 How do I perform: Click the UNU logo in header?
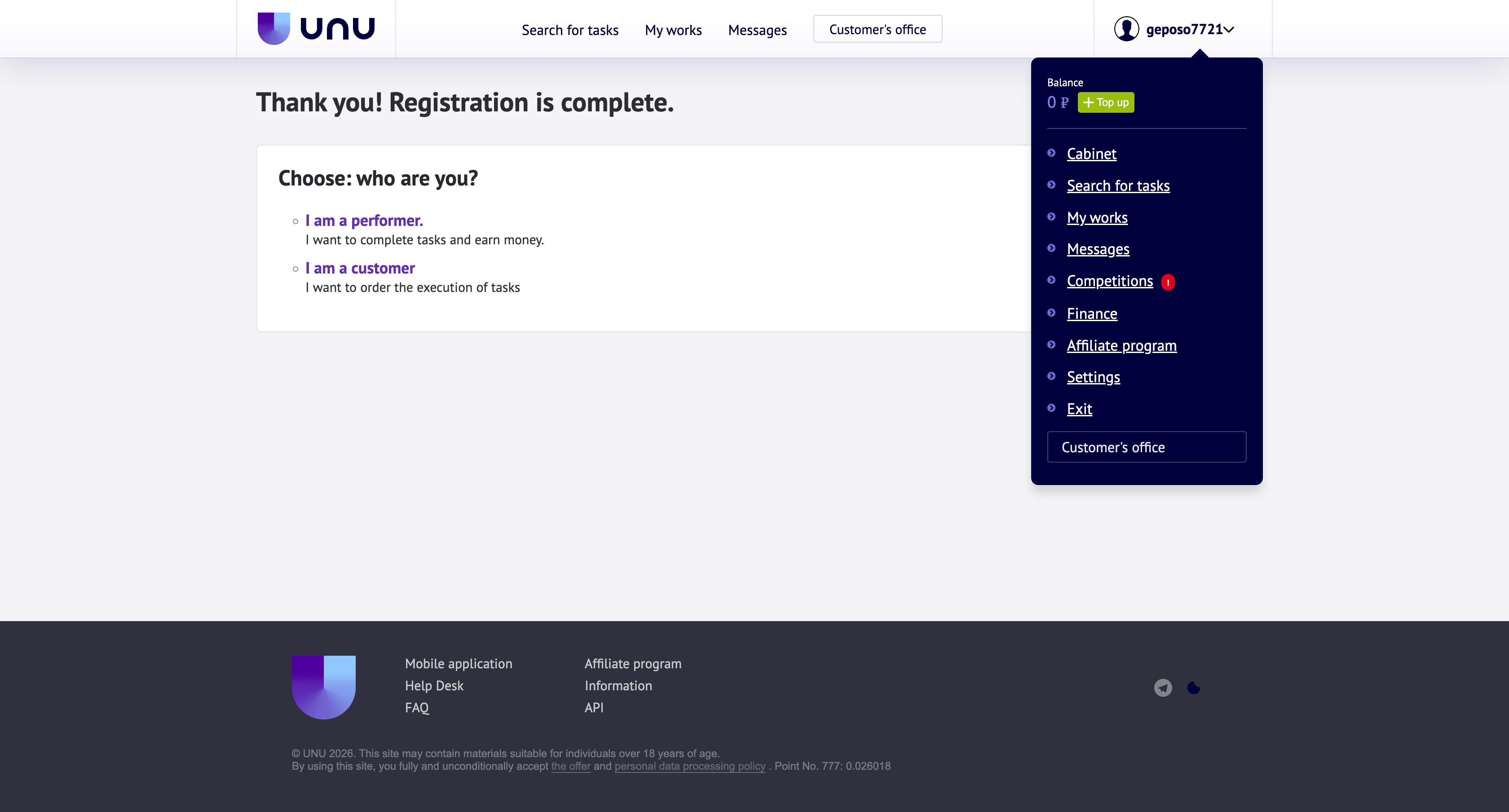point(316,29)
